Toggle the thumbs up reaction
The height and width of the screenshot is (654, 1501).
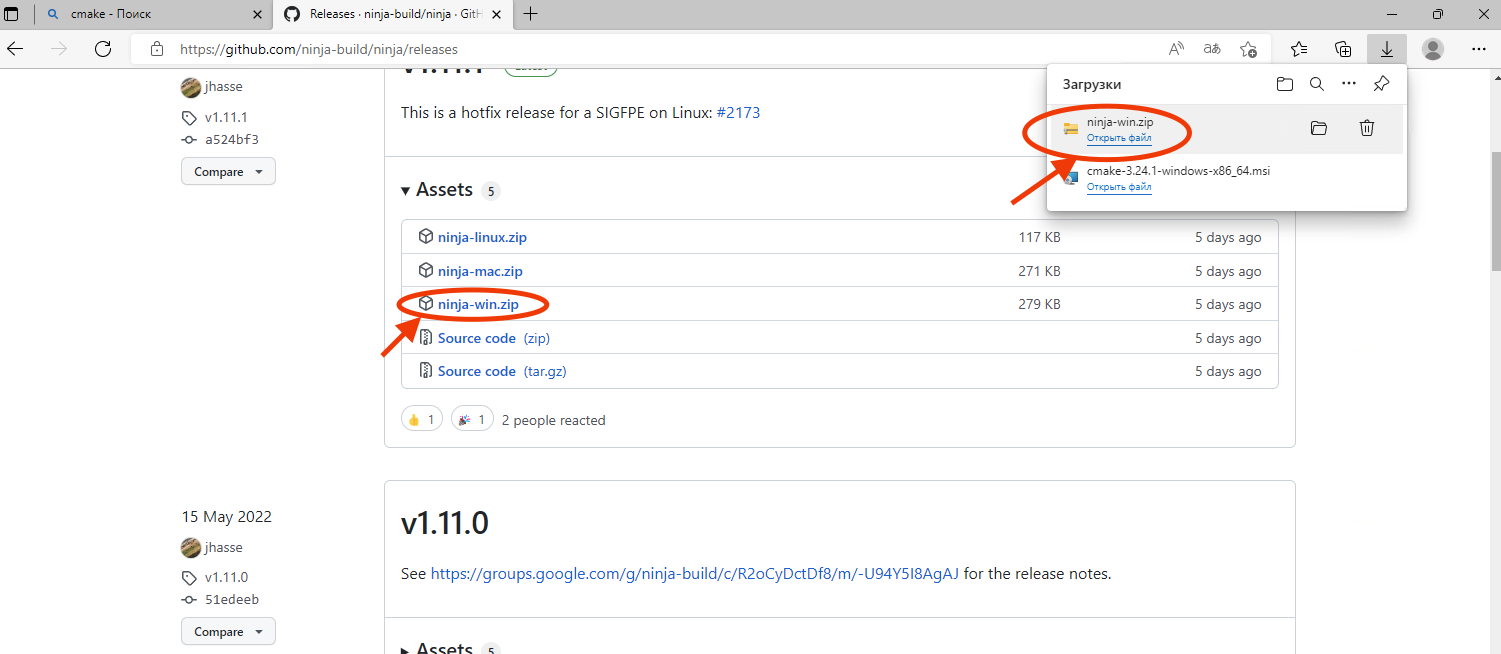pos(421,420)
